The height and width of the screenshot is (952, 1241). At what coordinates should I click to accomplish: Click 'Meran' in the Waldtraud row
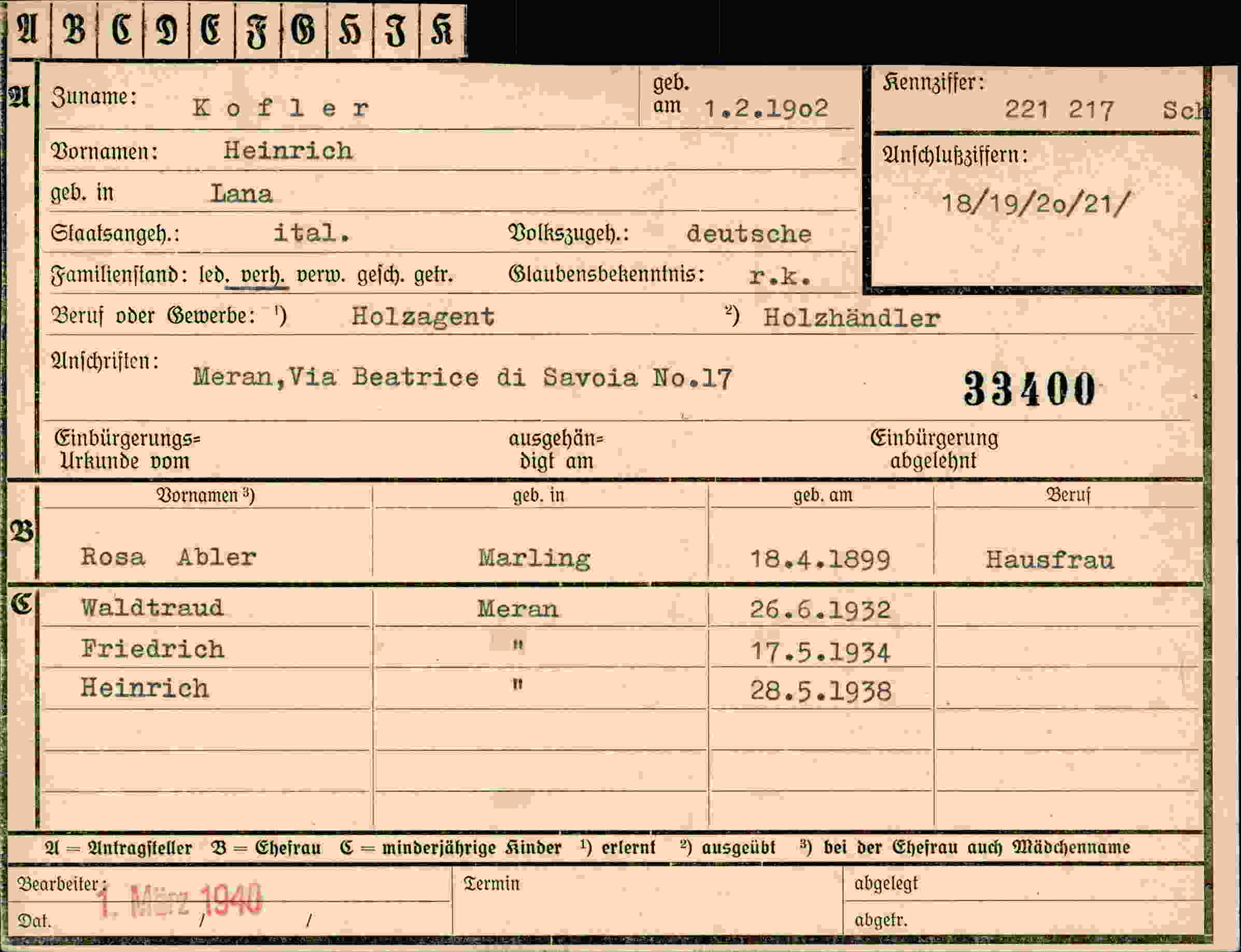click(517, 609)
